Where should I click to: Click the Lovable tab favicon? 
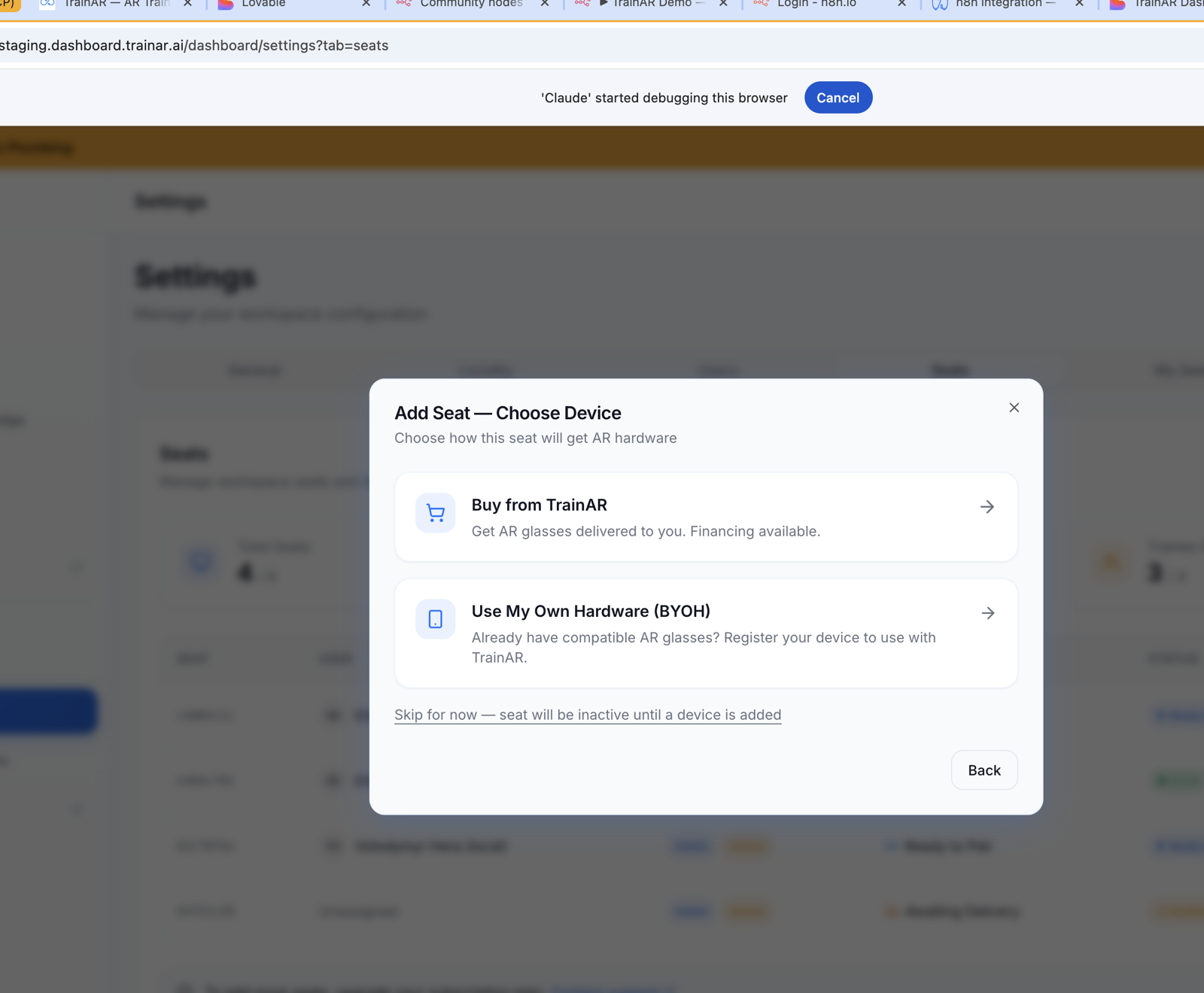[x=226, y=4]
